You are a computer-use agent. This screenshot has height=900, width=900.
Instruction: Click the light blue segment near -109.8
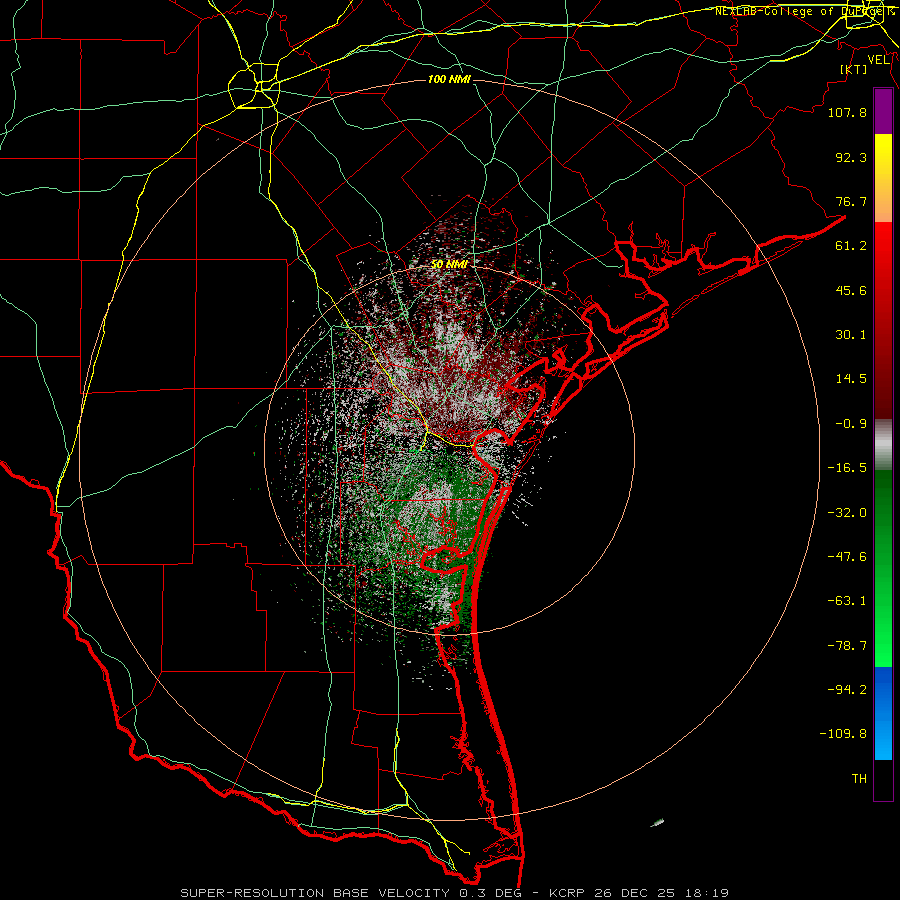pyautogui.click(x=883, y=739)
